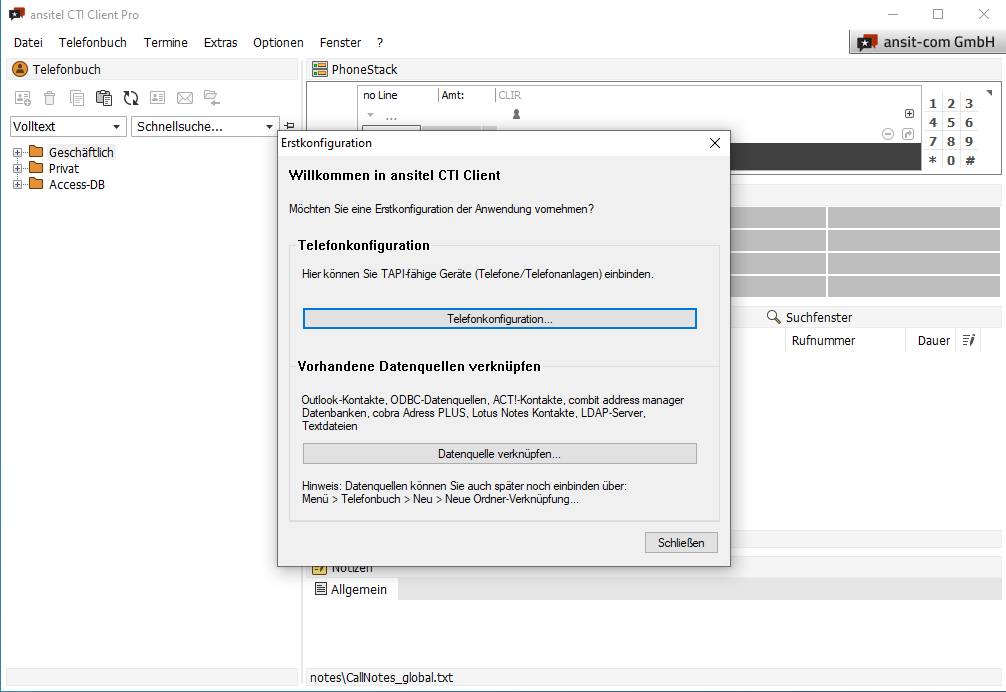Screen dimensions: 1006x692
Task: Click the magnifier icon beside Suchfenster
Action: [773, 316]
